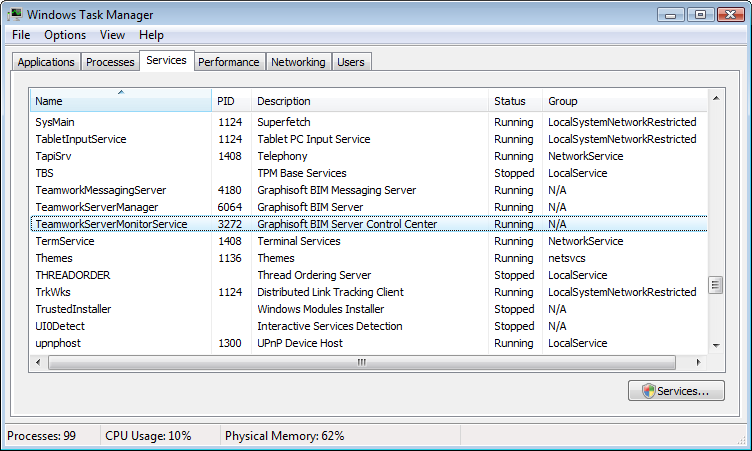Screen dimensions: 752x451
Task: Click the Task Manager title bar icon
Action: point(15,14)
